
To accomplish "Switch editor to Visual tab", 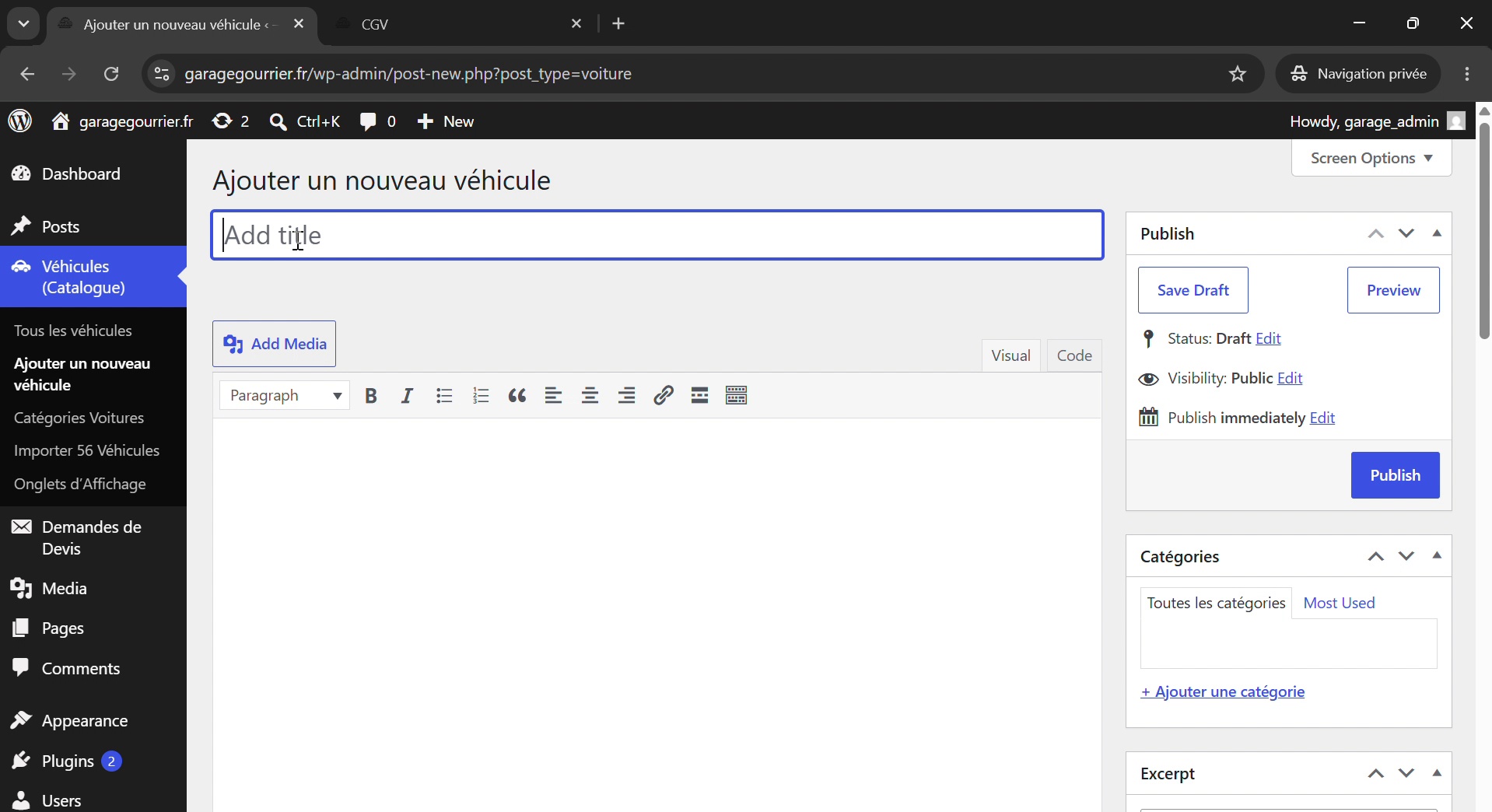I will [x=1010, y=355].
